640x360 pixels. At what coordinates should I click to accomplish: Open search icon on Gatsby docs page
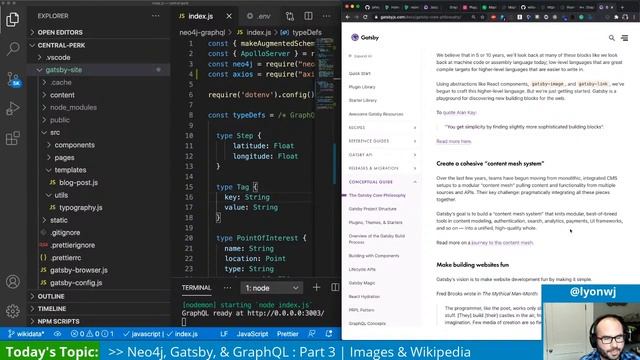(x=611, y=38)
